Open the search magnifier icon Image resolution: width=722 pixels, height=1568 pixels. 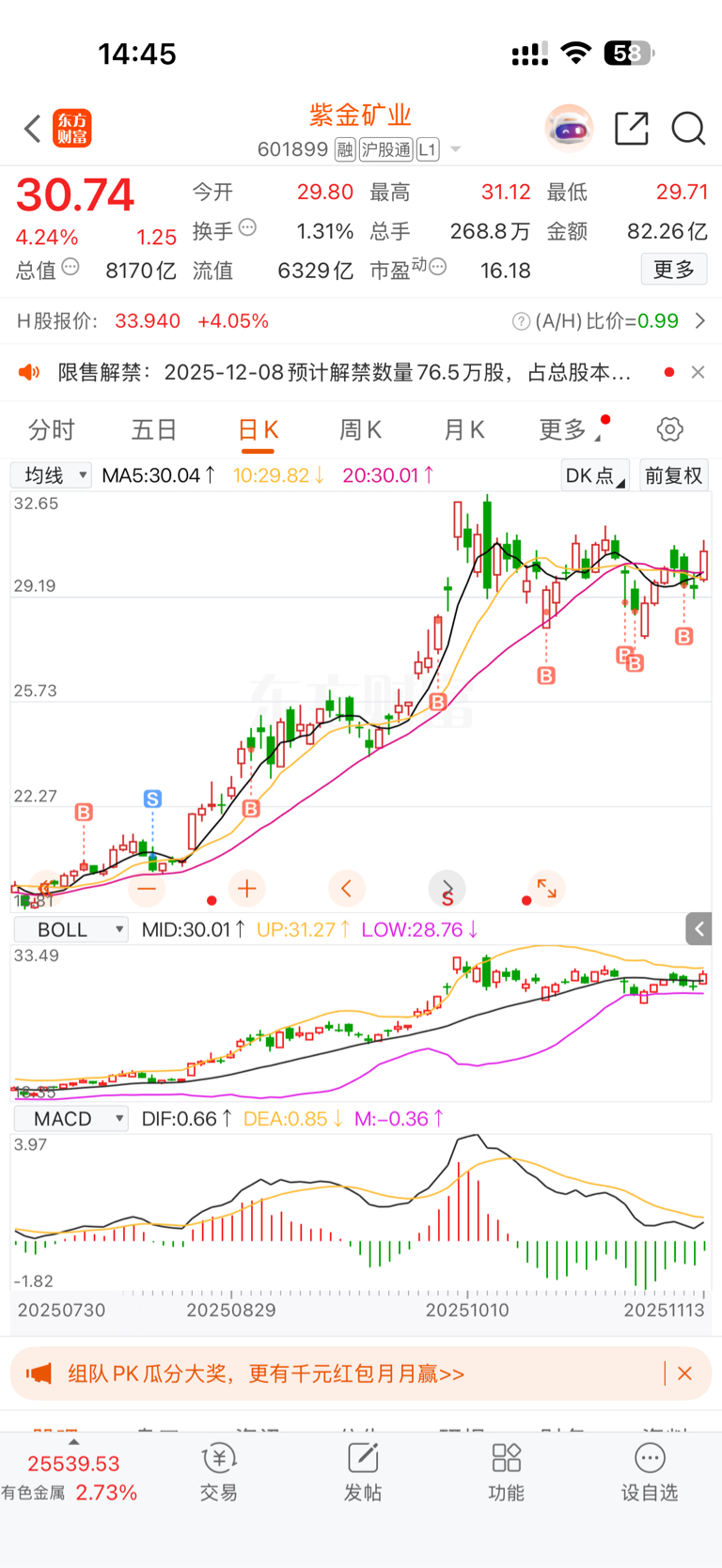pyautogui.click(x=688, y=129)
